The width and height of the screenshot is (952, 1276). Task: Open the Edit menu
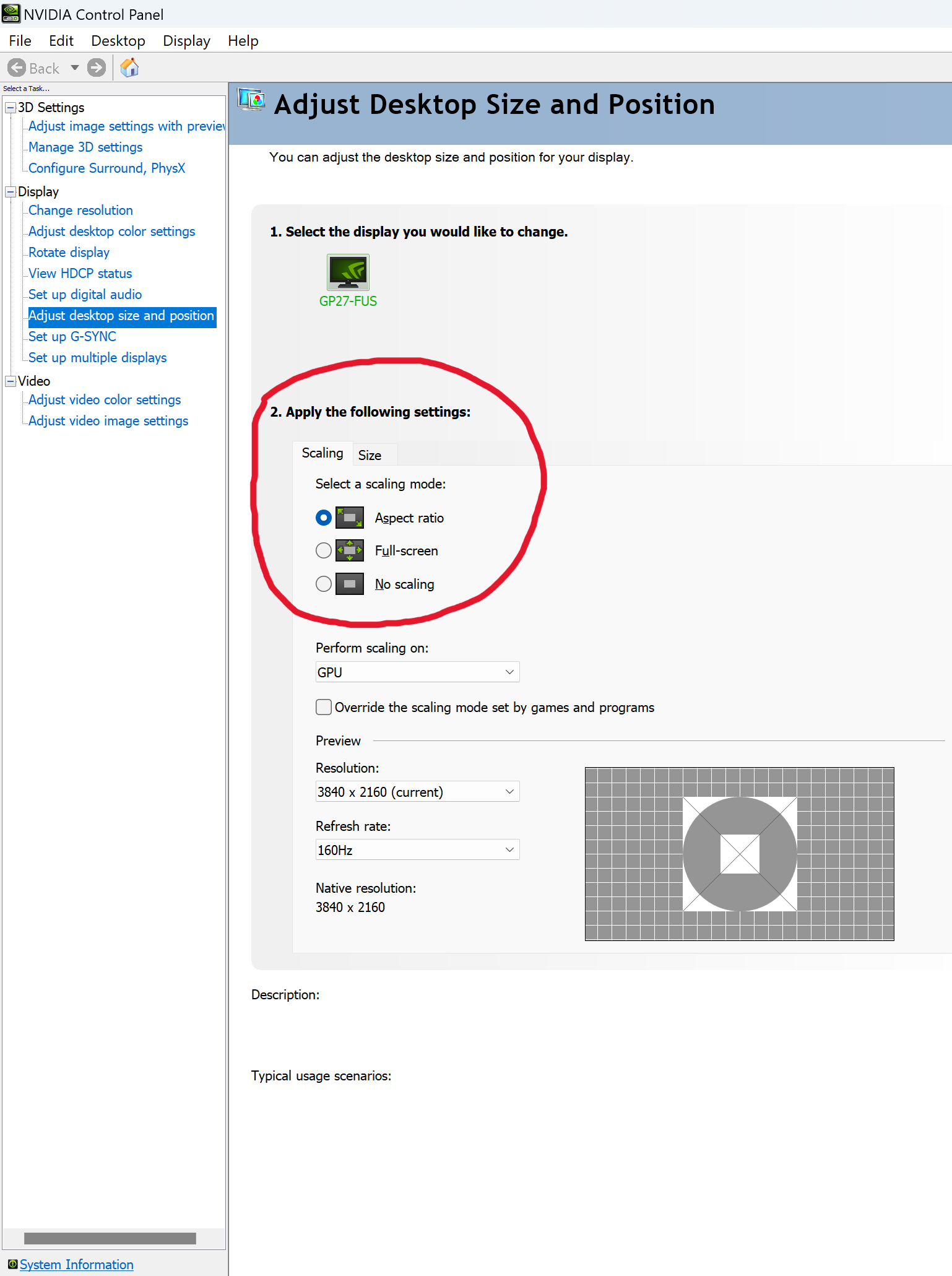pyautogui.click(x=61, y=41)
